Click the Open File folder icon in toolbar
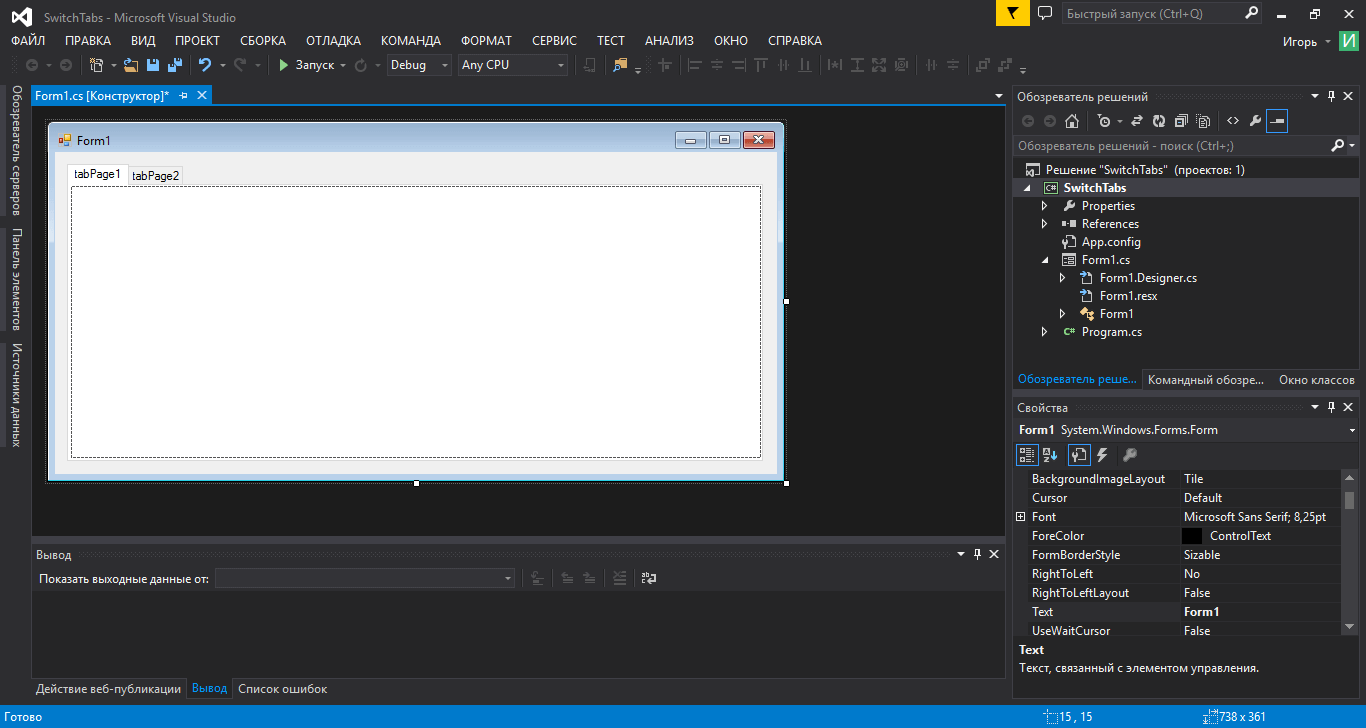This screenshot has height=728, width=1366. pyautogui.click(x=131, y=65)
